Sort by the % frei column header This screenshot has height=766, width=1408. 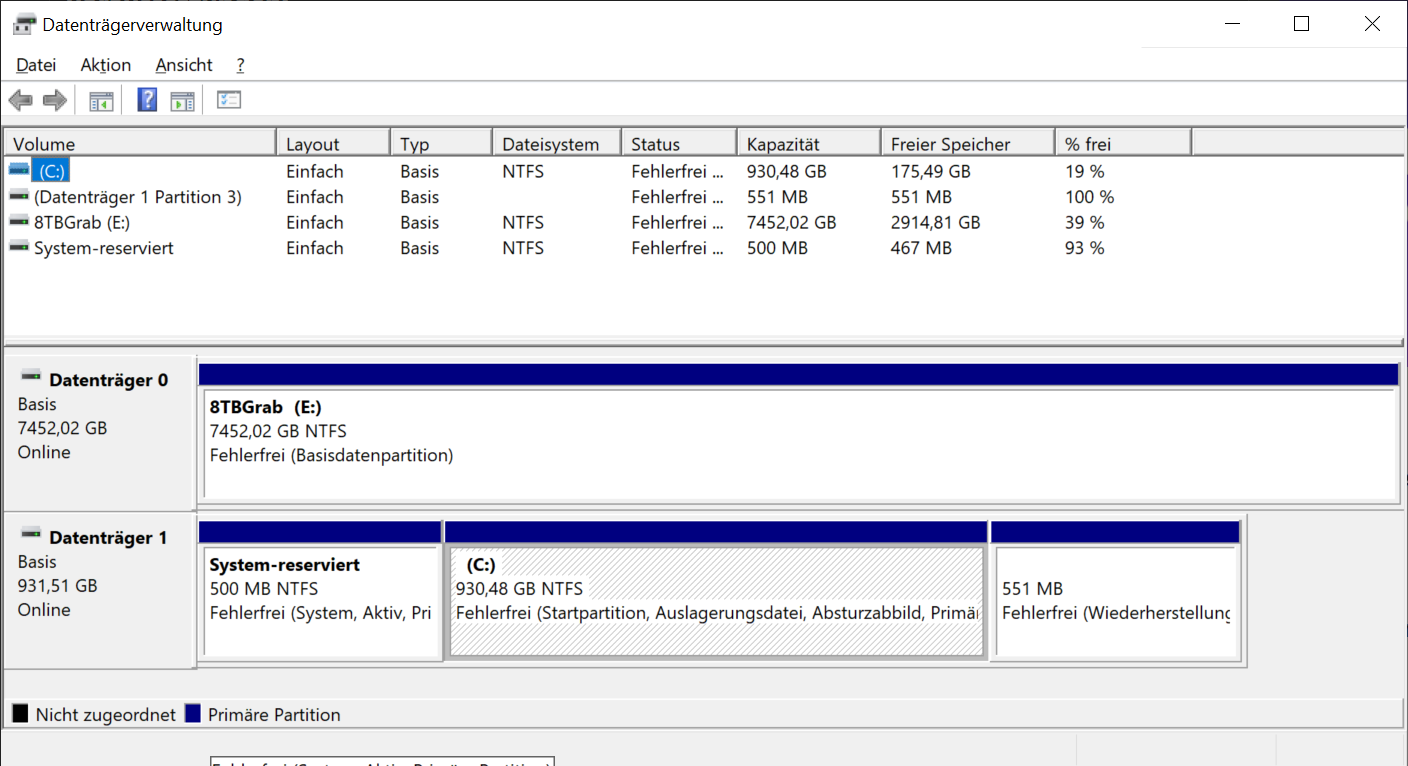pyautogui.click(x=1123, y=144)
